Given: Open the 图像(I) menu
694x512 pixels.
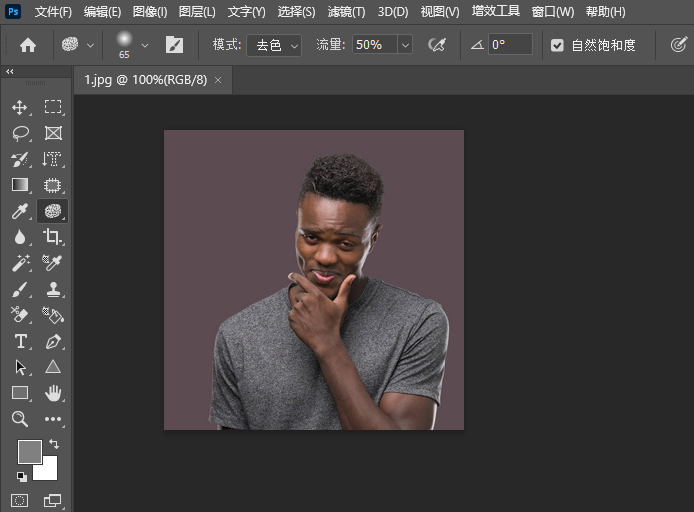Looking at the screenshot, I should [x=150, y=12].
